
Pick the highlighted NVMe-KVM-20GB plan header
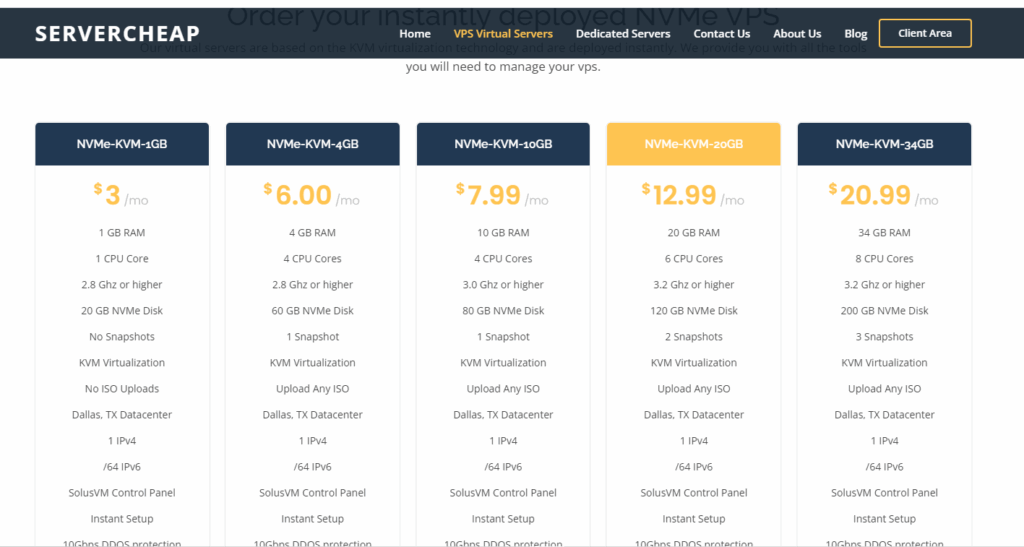[694, 144]
